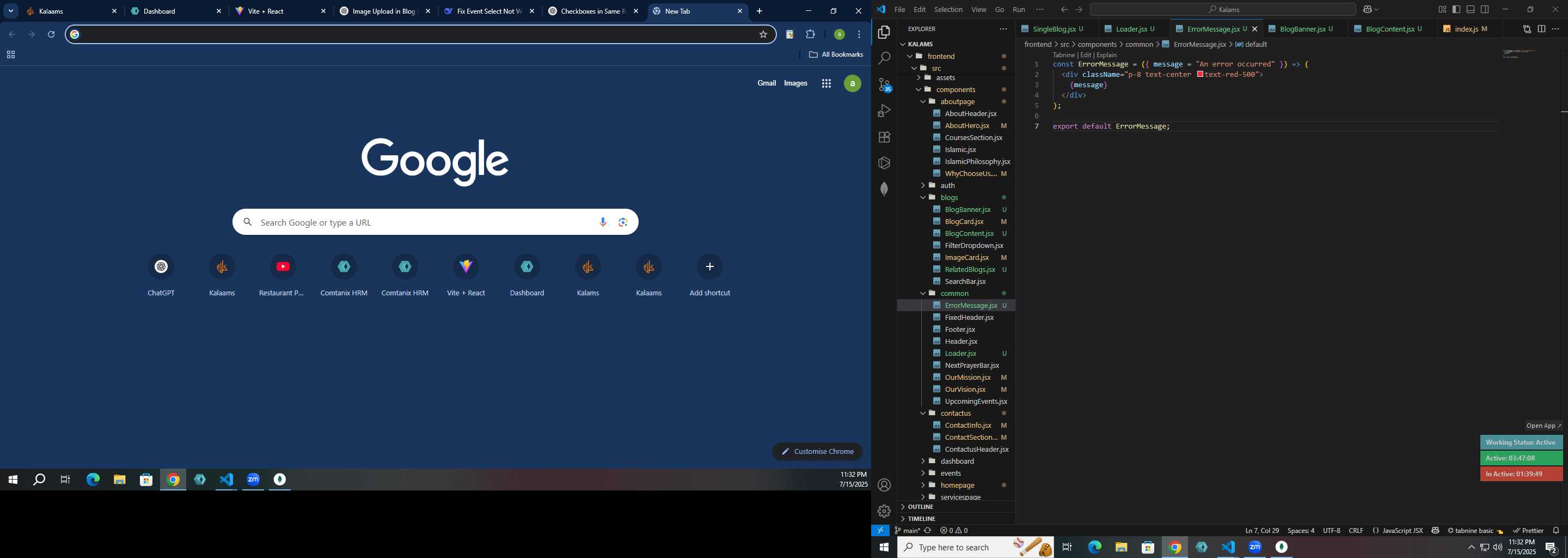The width and height of the screenshot is (1568, 558).
Task: Bookmark this tab with the star icon
Action: pos(763,35)
